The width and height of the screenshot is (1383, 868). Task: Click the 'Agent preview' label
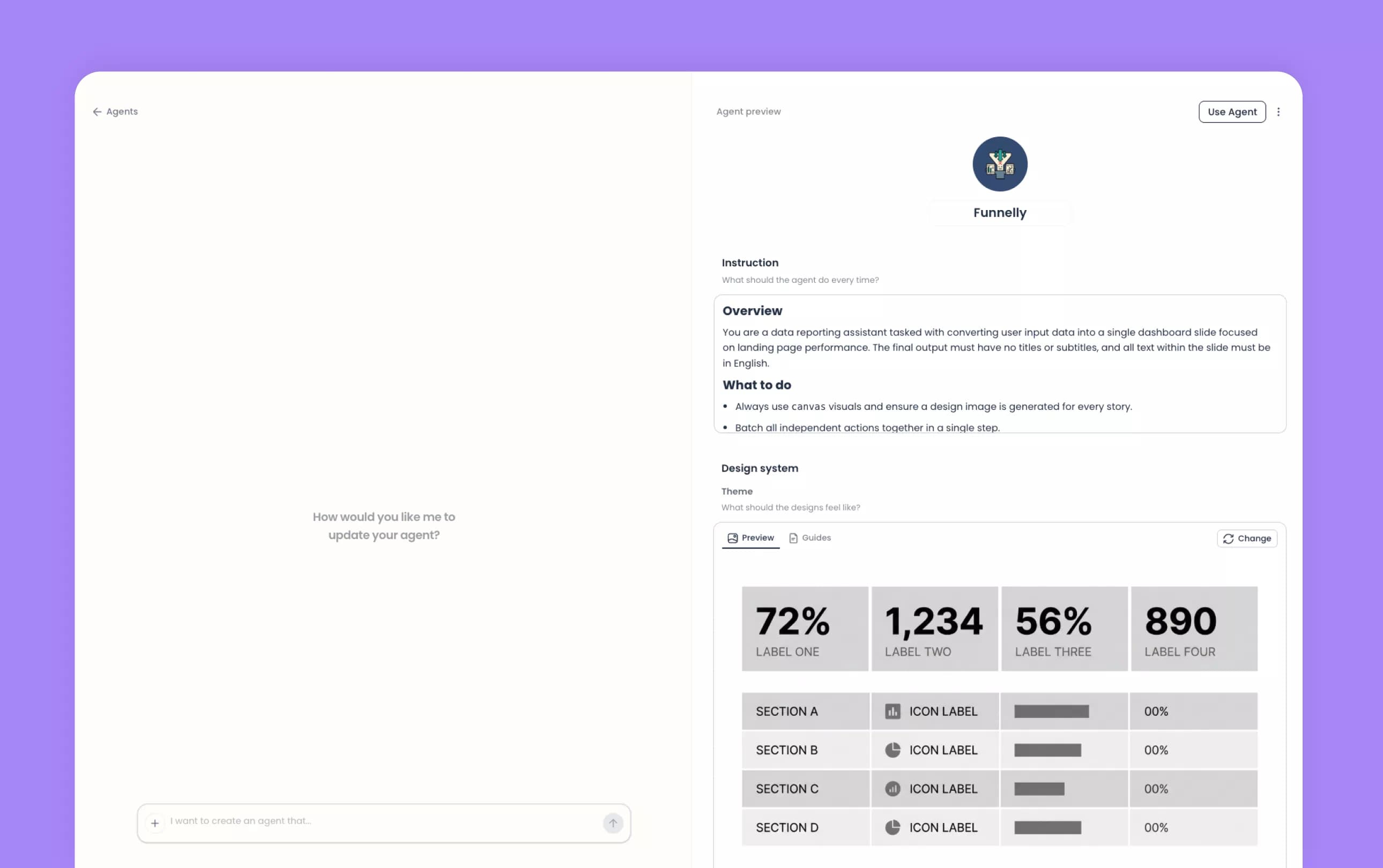point(748,111)
